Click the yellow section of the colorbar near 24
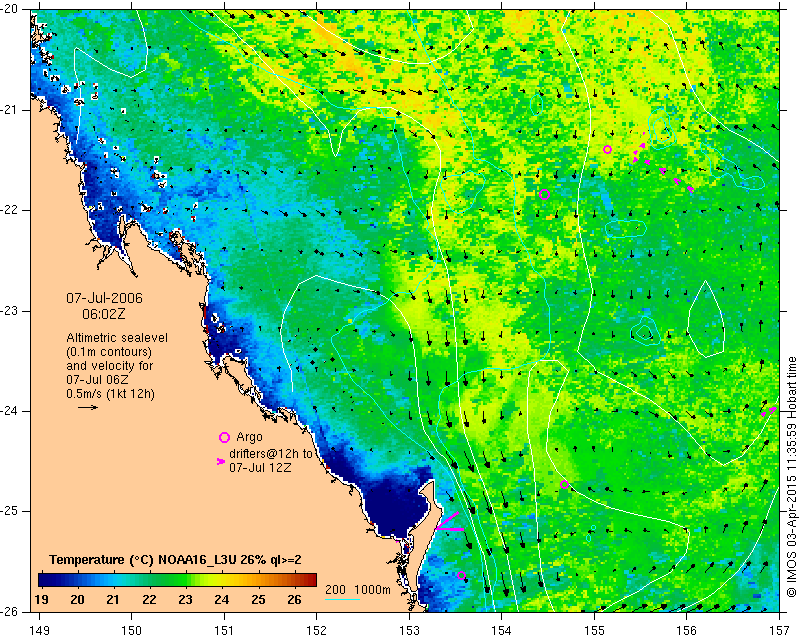 pos(221,580)
